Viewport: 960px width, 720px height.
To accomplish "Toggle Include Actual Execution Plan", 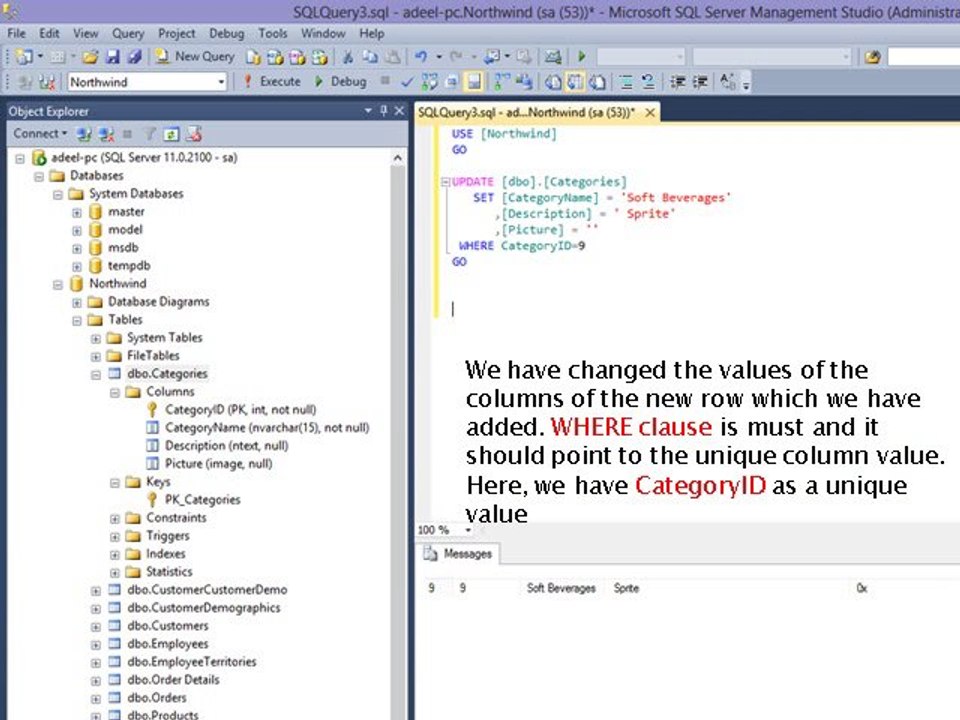I will coord(501,81).
